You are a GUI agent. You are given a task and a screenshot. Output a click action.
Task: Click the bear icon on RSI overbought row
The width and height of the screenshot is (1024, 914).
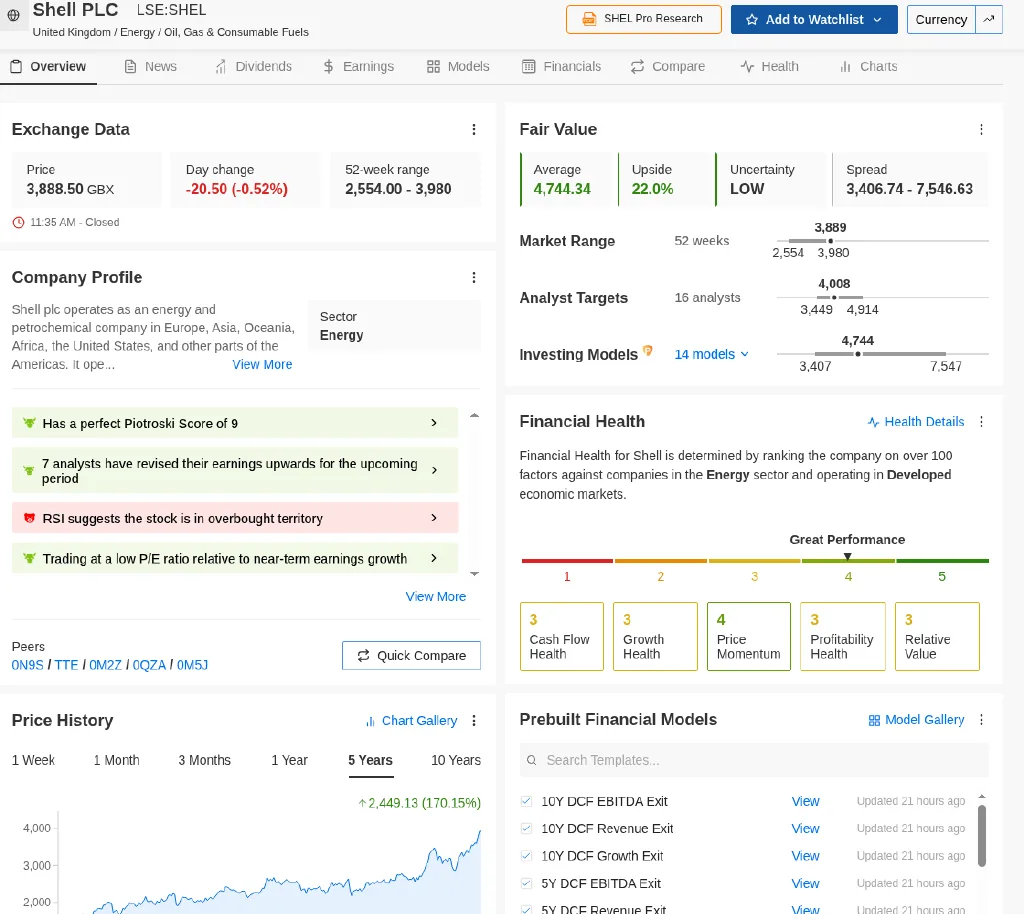29,518
